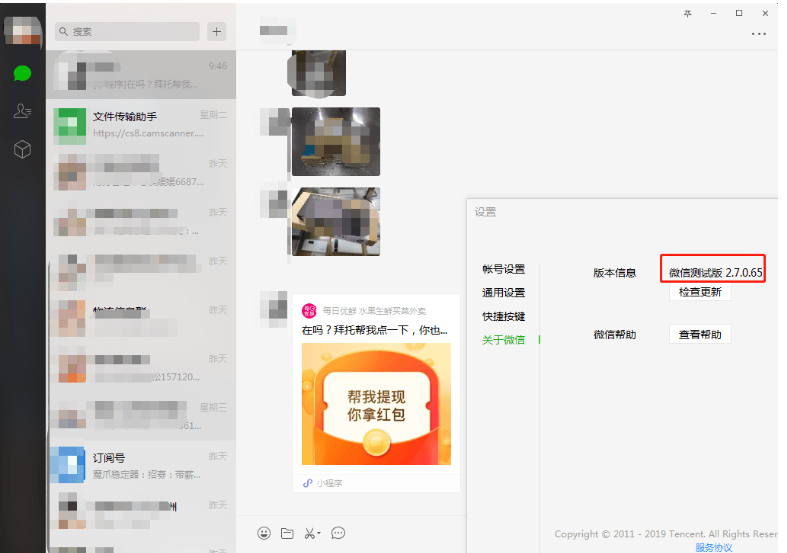Open the 文件传输助手 conversation
787x553 pixels.
click(141, 124)
